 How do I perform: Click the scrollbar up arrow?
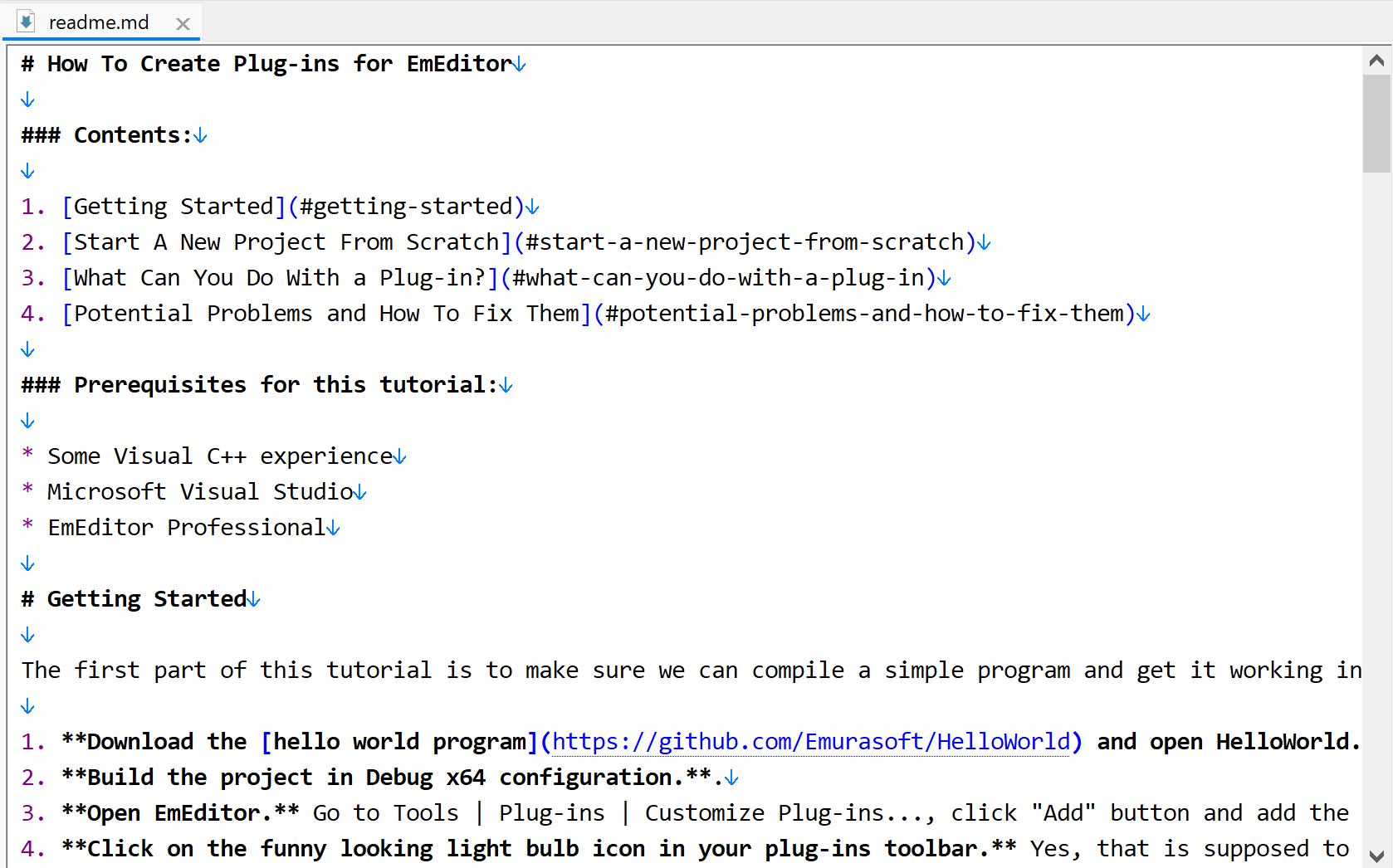coord(1376,61)
